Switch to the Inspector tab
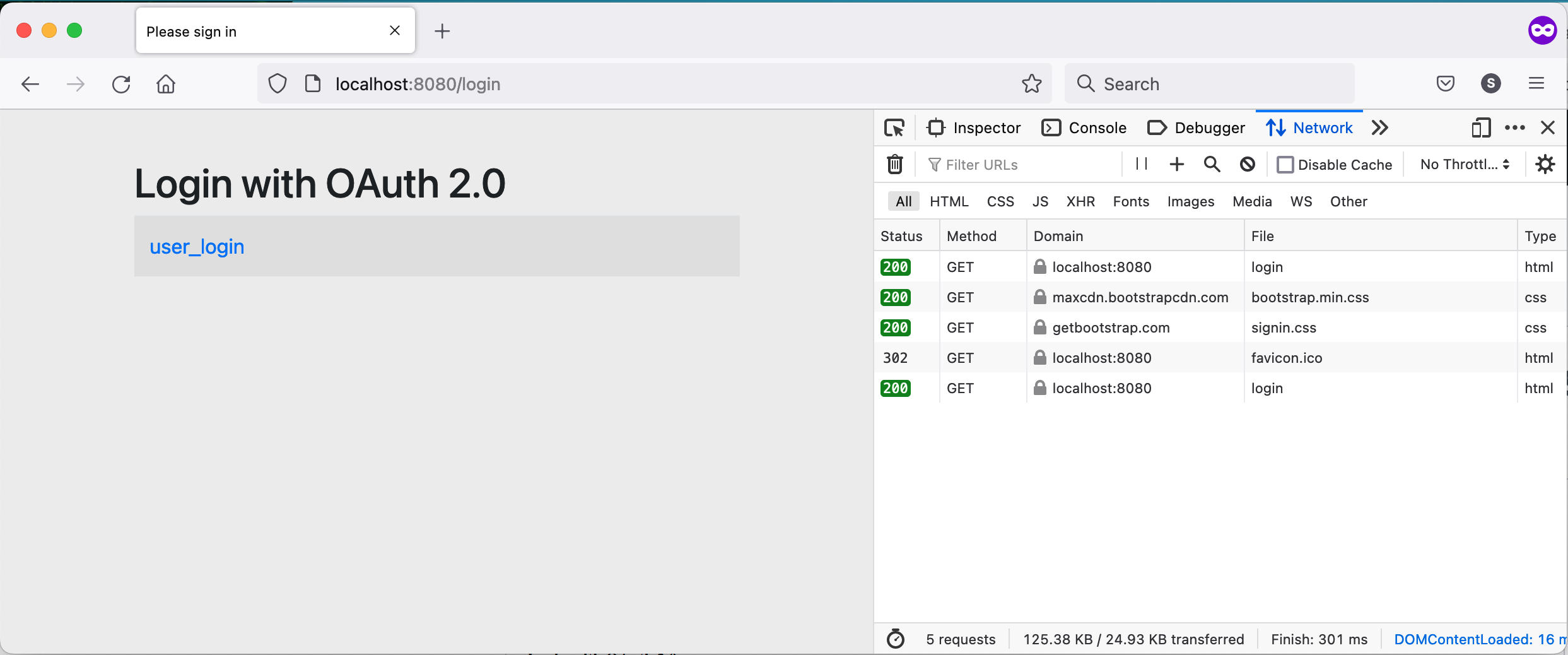1568x655 pixels. point(974,127)
